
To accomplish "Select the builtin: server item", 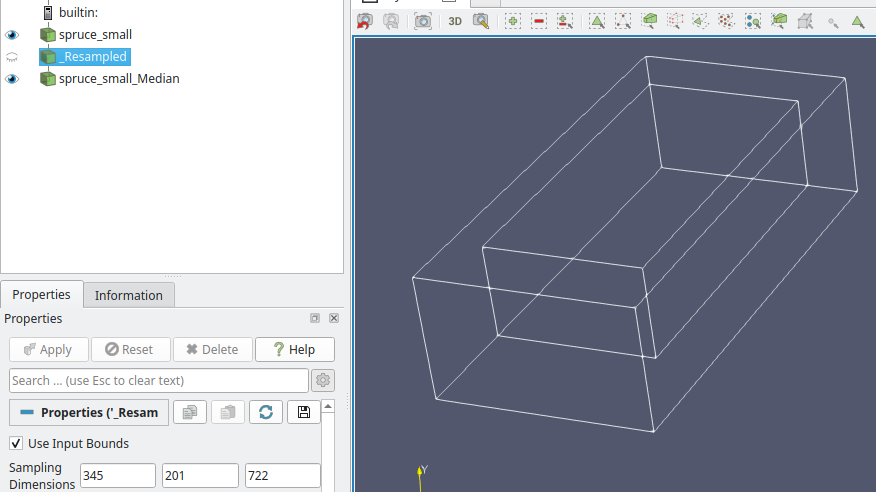I will [x=78, y=12].
